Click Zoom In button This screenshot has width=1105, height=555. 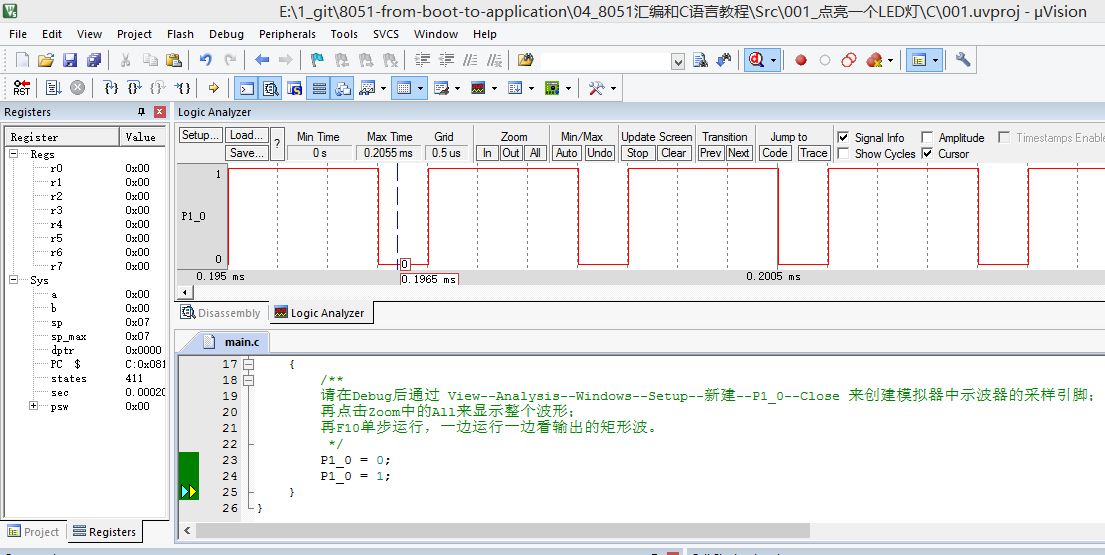tap(487, 153)
